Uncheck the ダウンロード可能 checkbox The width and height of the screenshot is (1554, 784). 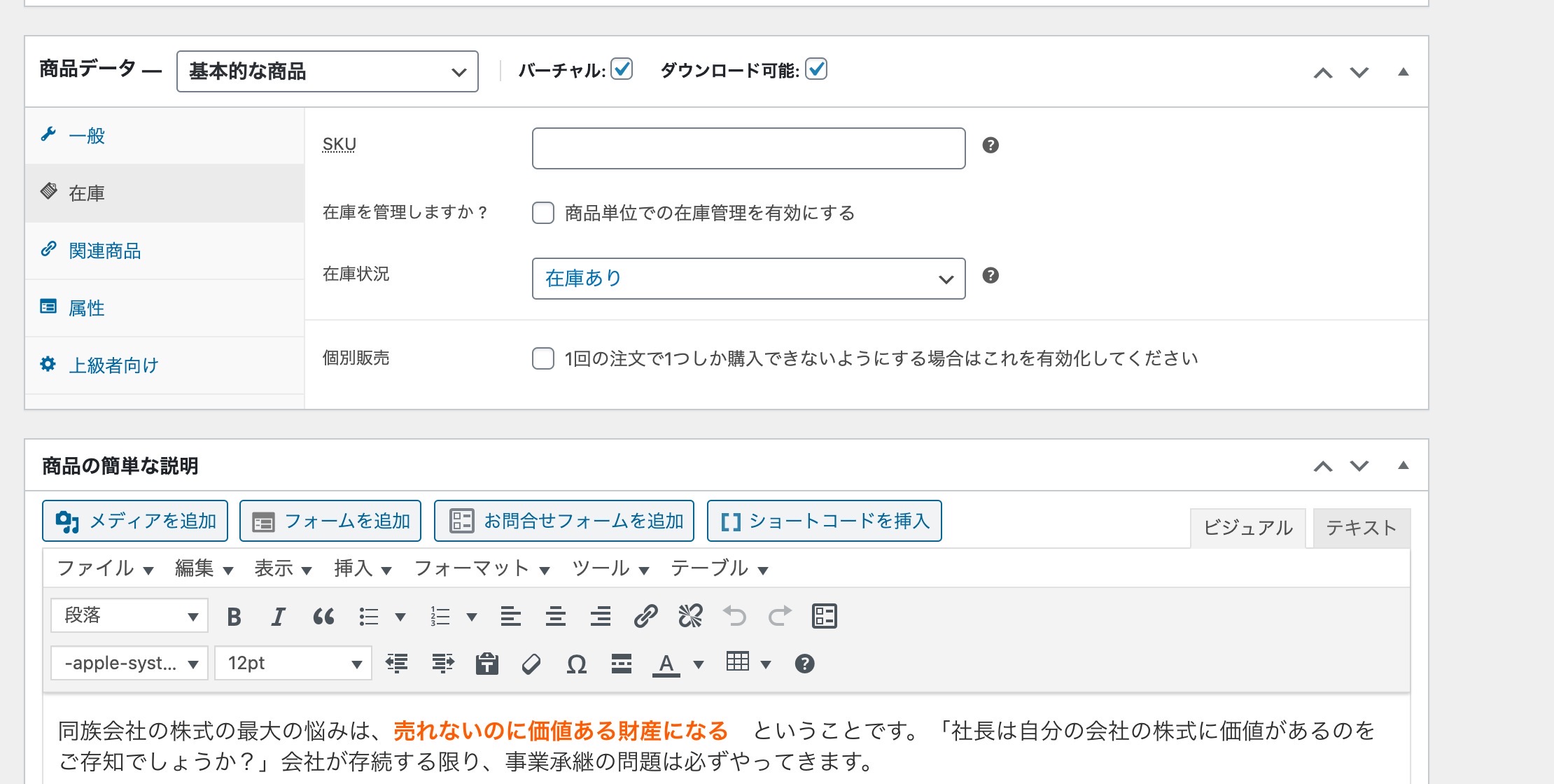pos(816,69)
